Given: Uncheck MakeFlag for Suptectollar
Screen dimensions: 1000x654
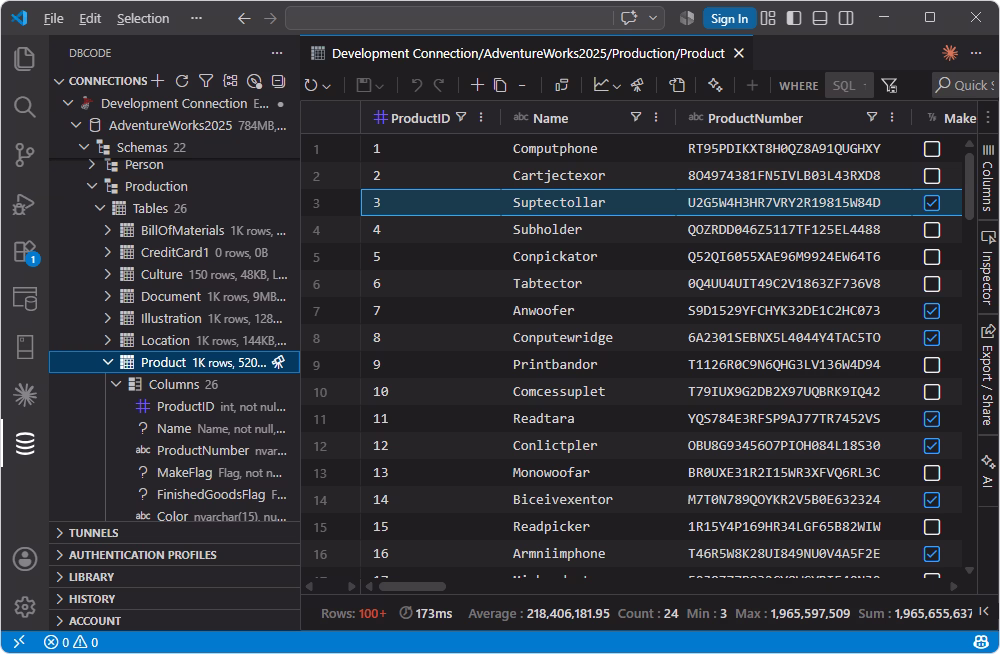Looking at the screenshot, I should (932, 203).
